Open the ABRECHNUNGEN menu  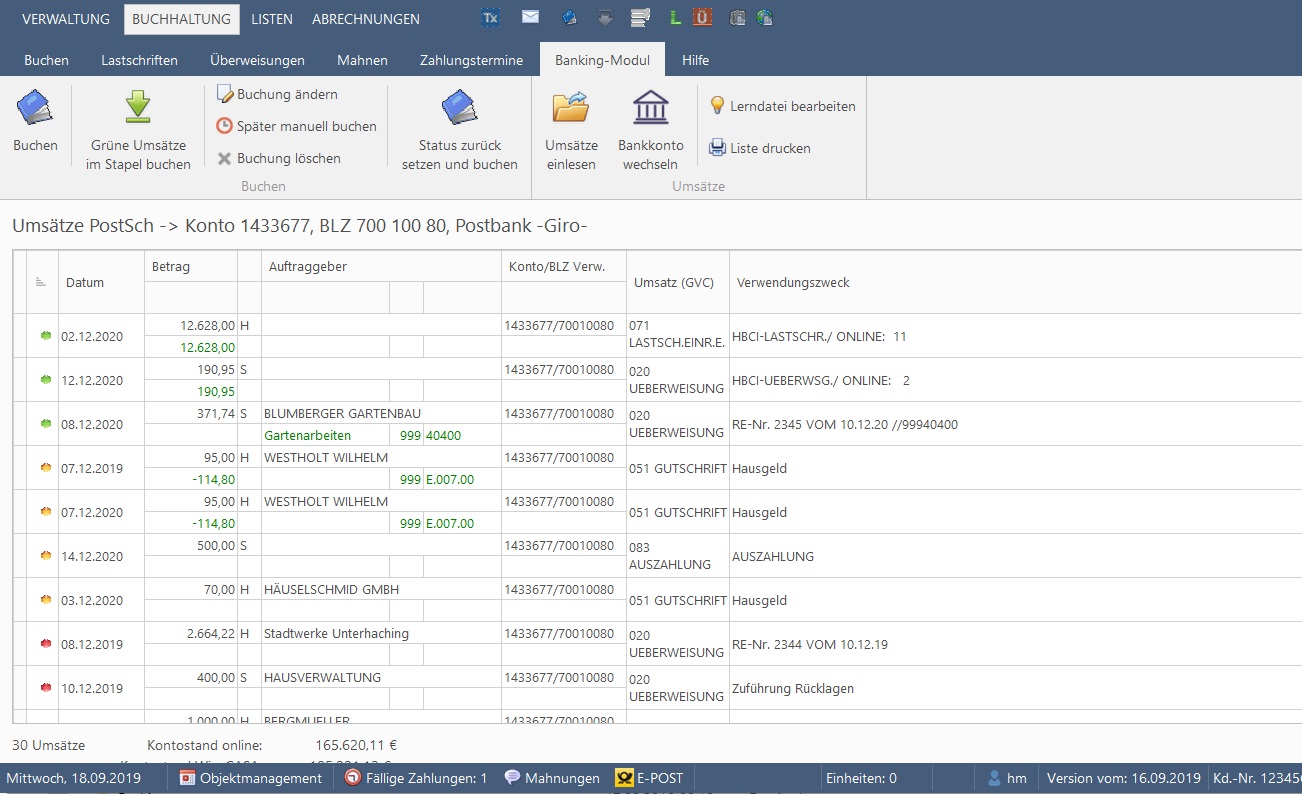click(x=366, y=19)
